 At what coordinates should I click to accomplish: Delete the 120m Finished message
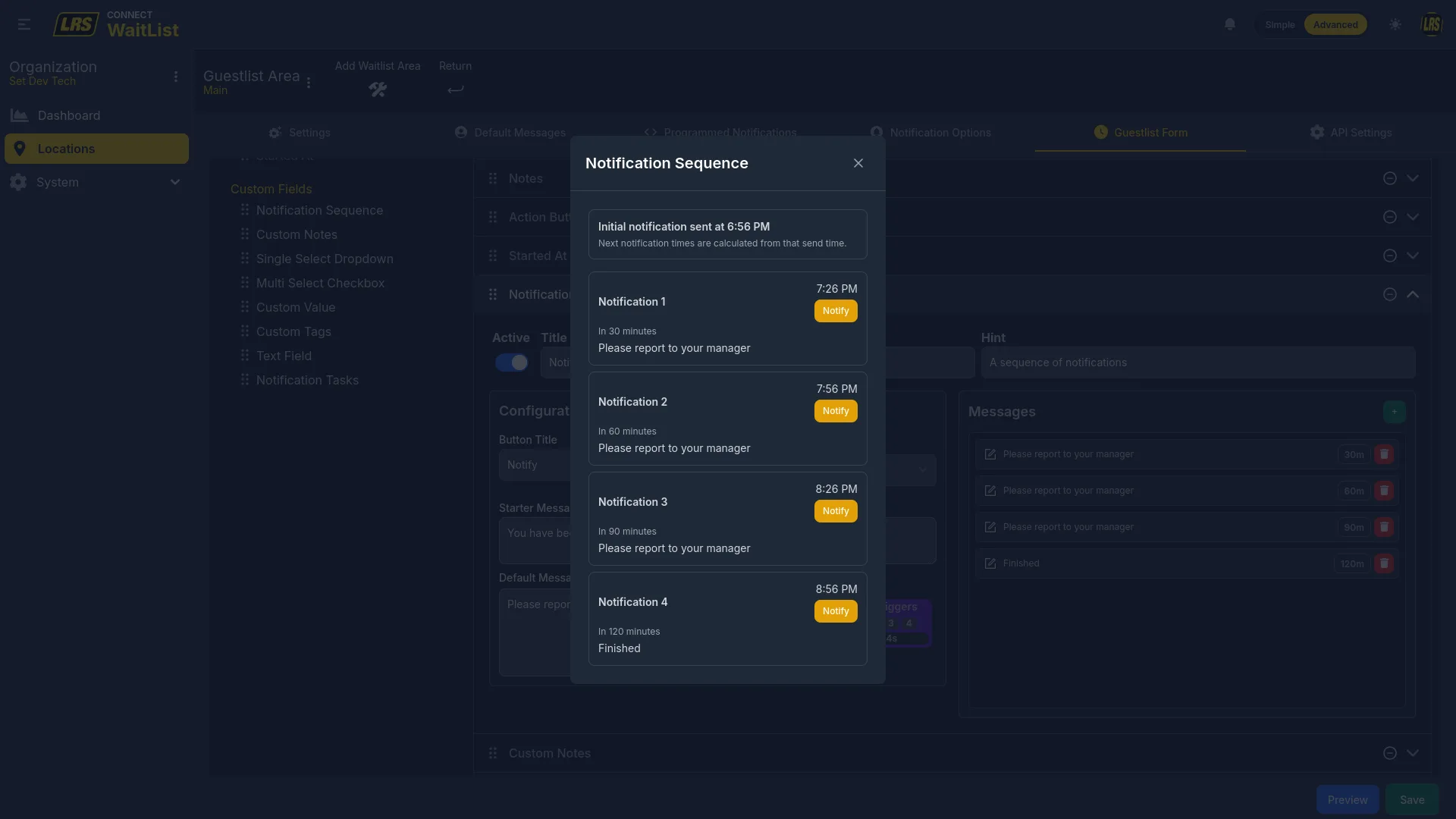tap(1384, 563)
